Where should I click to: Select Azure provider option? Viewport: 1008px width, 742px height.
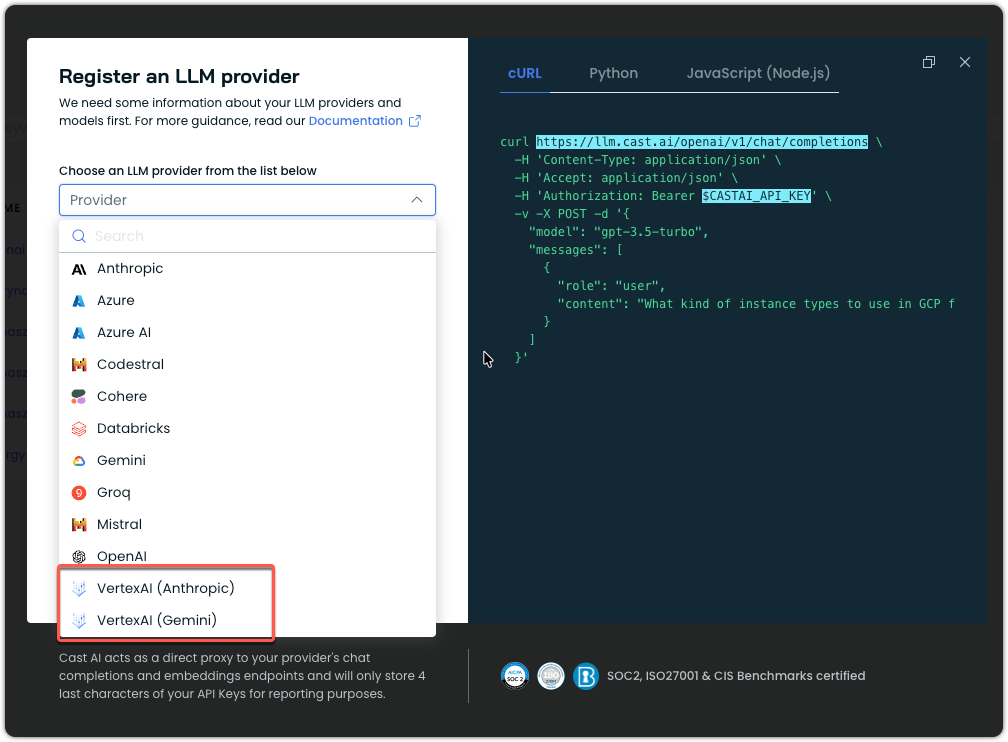(248, 301)
